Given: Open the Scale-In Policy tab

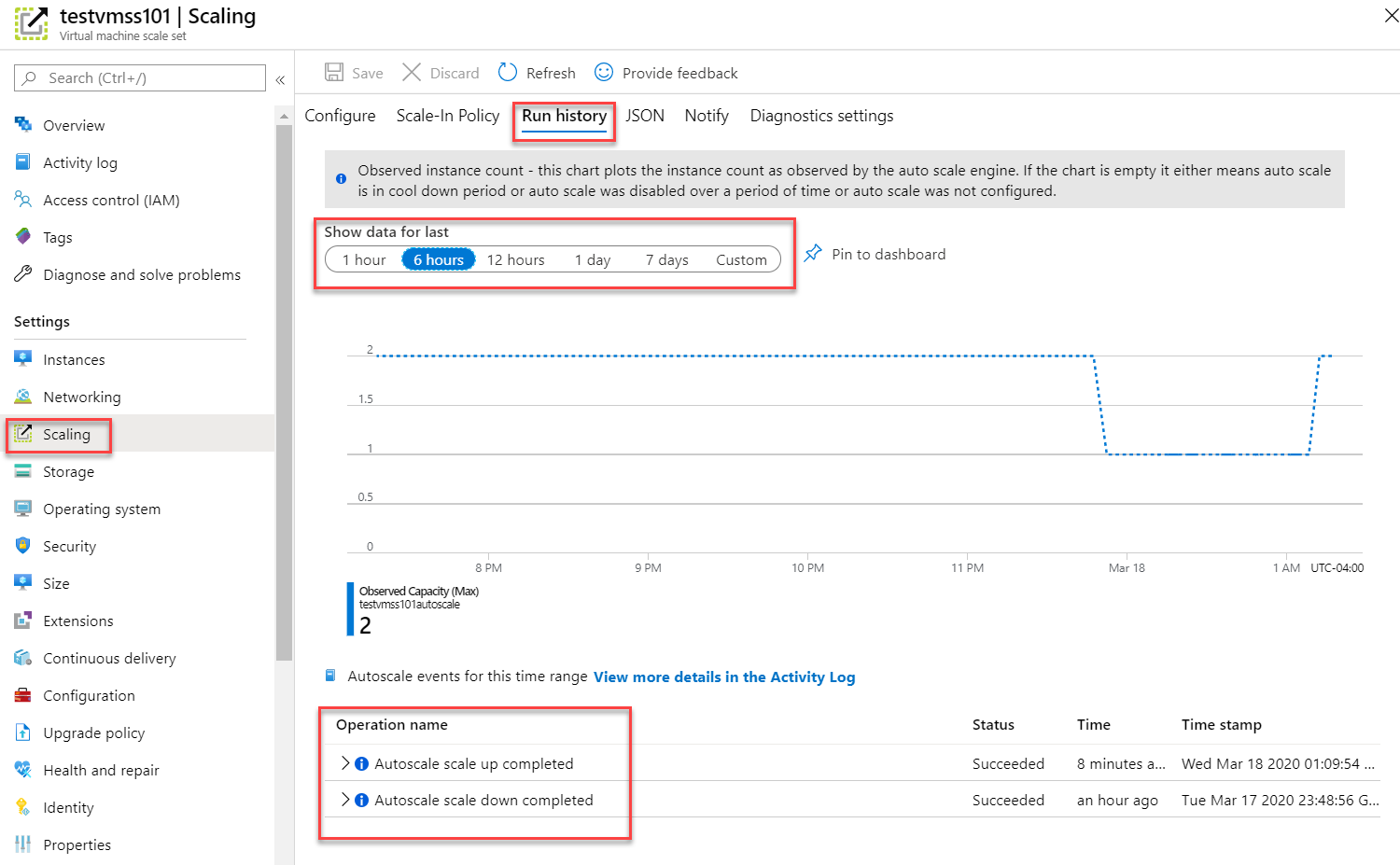Looking at the screenshot, I should (448, 116).
